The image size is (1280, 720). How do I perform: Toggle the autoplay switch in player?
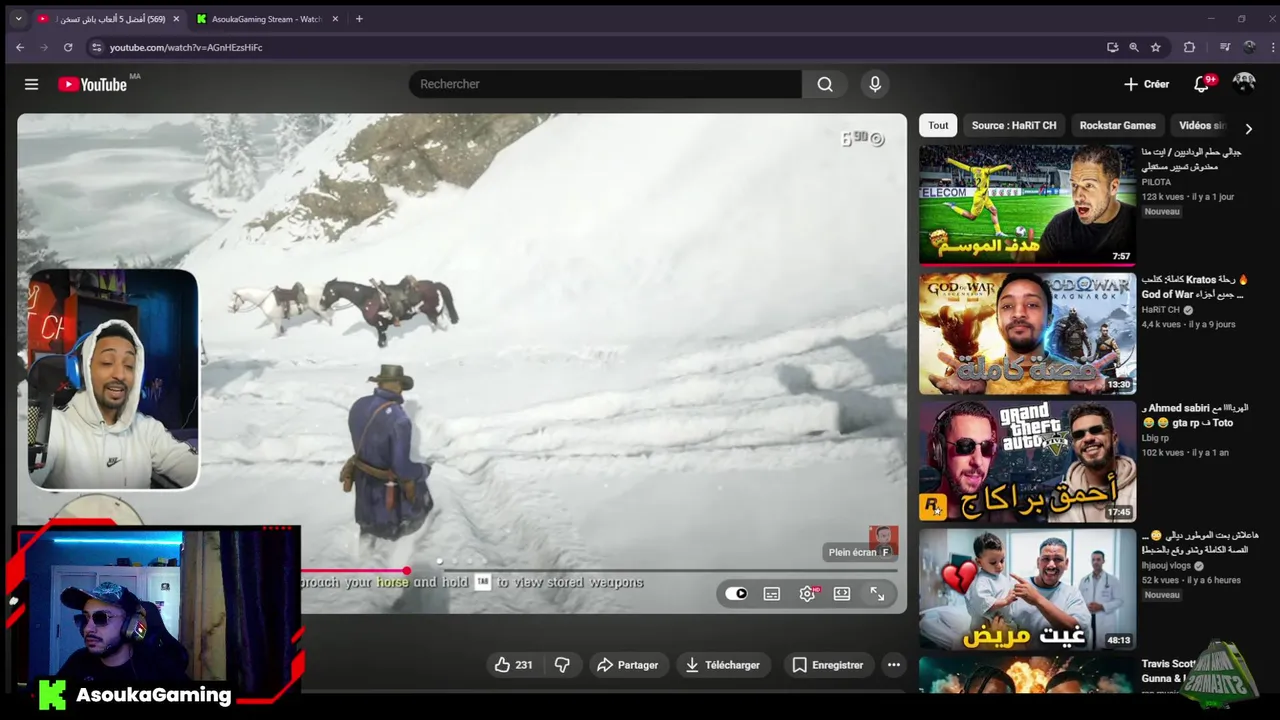(737, 593)
